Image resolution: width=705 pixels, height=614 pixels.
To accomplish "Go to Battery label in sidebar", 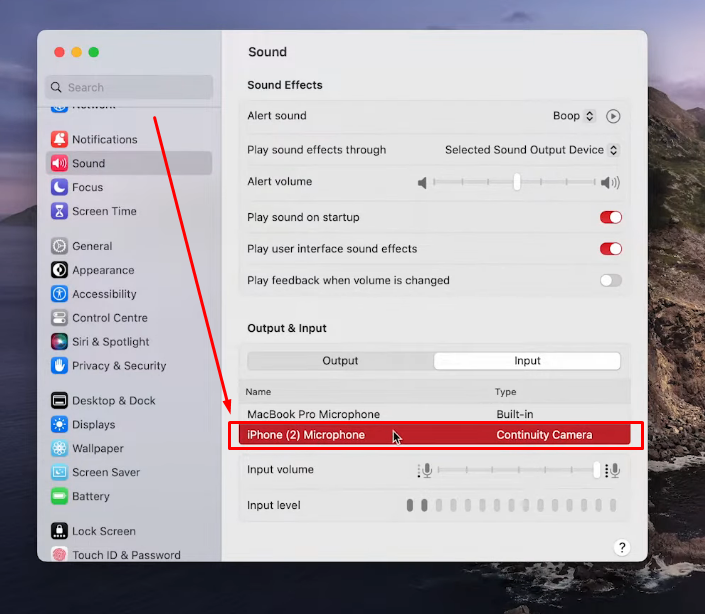I will click(x=91, y=496).
